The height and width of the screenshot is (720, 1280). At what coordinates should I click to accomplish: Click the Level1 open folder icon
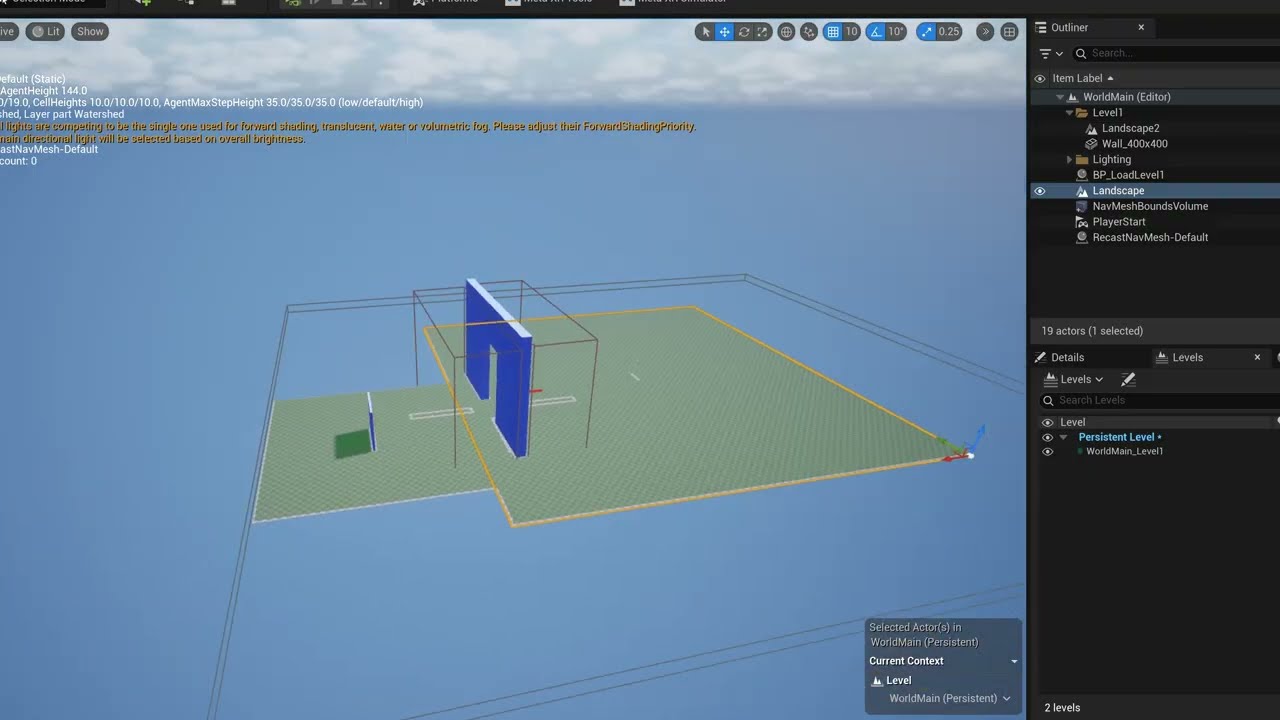(x=1082, y=113)
